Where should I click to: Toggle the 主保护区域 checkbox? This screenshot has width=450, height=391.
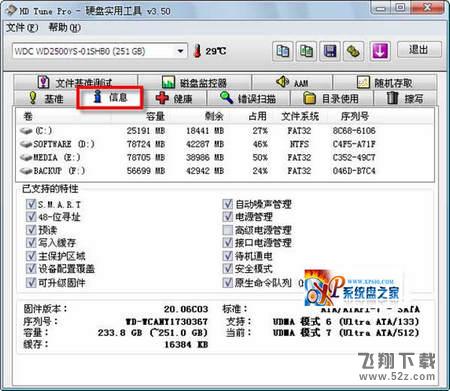31,256
